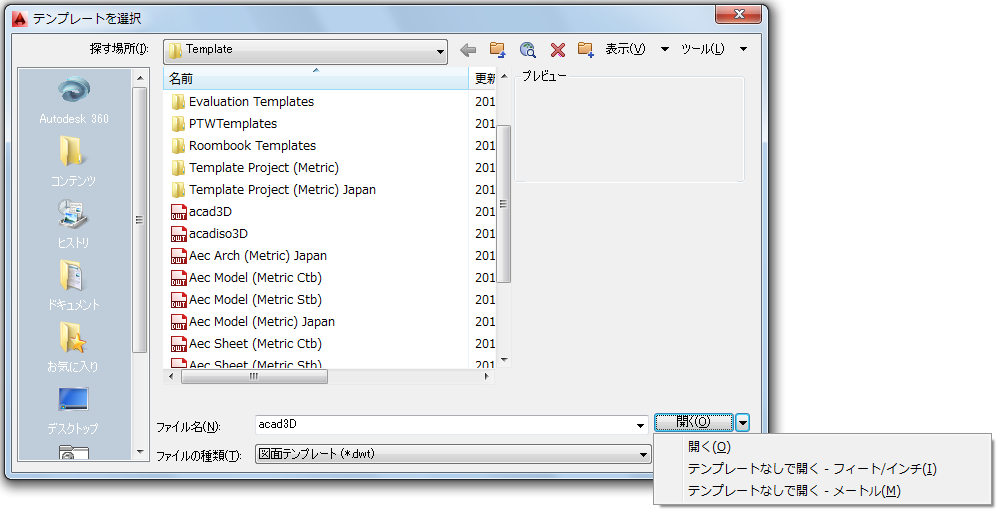Viewport: 1001px width, 510px height.
Task: Click the arrow beside 開く button
Action: tap(742, 422)
